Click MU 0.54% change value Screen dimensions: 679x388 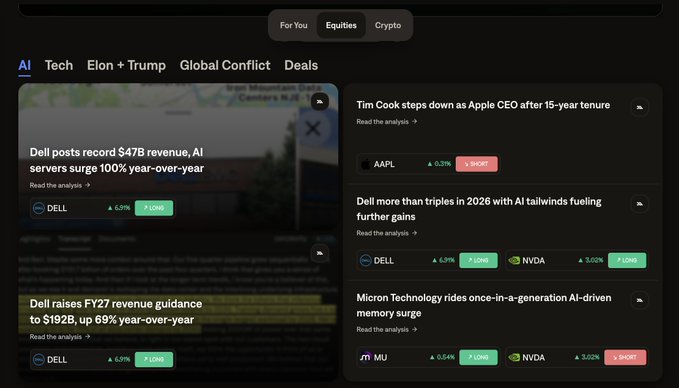pos(442,357)
